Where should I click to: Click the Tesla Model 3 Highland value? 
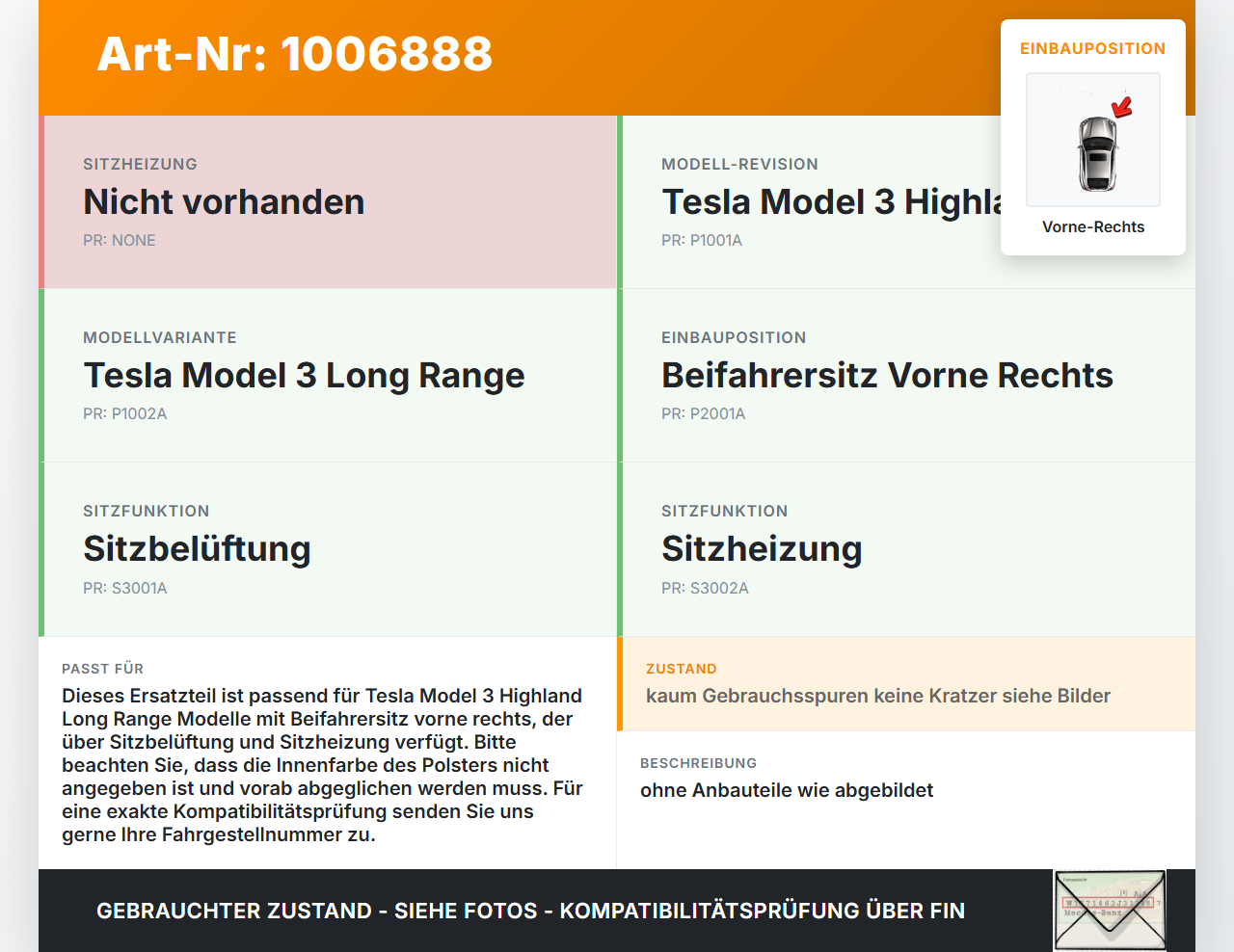coord(831,201)
